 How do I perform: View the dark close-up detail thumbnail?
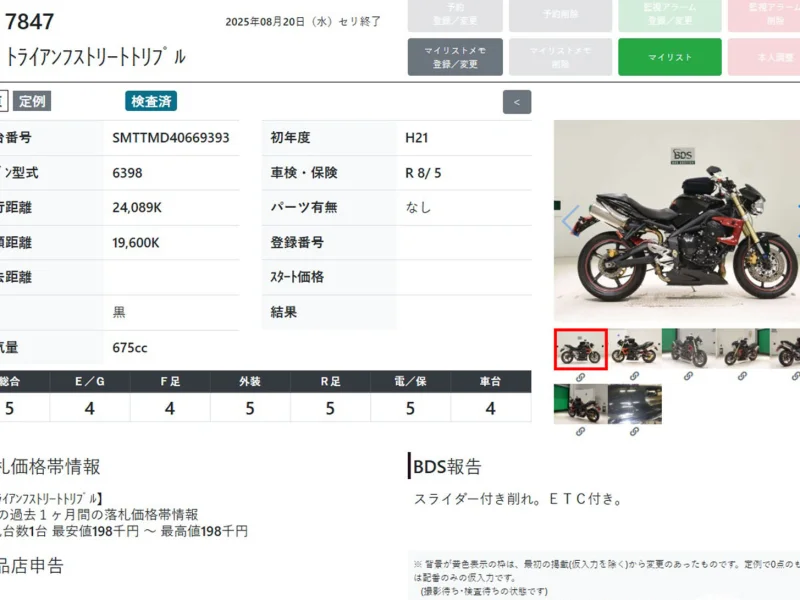point(635,404)
